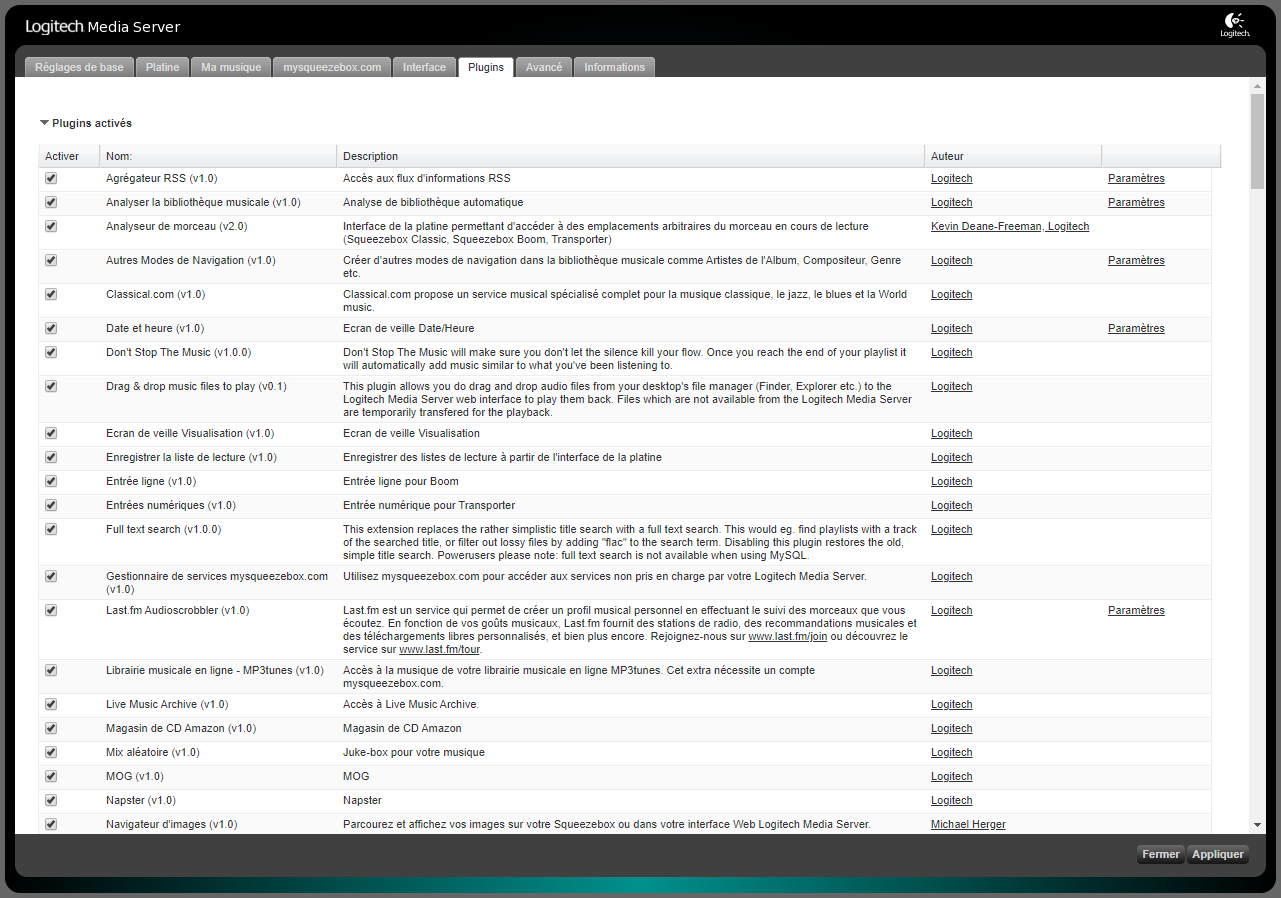The height and width of the screenshot is (898, 1281).
Task: Open the Réglages de base tab
Action: [x=79, y=67]
